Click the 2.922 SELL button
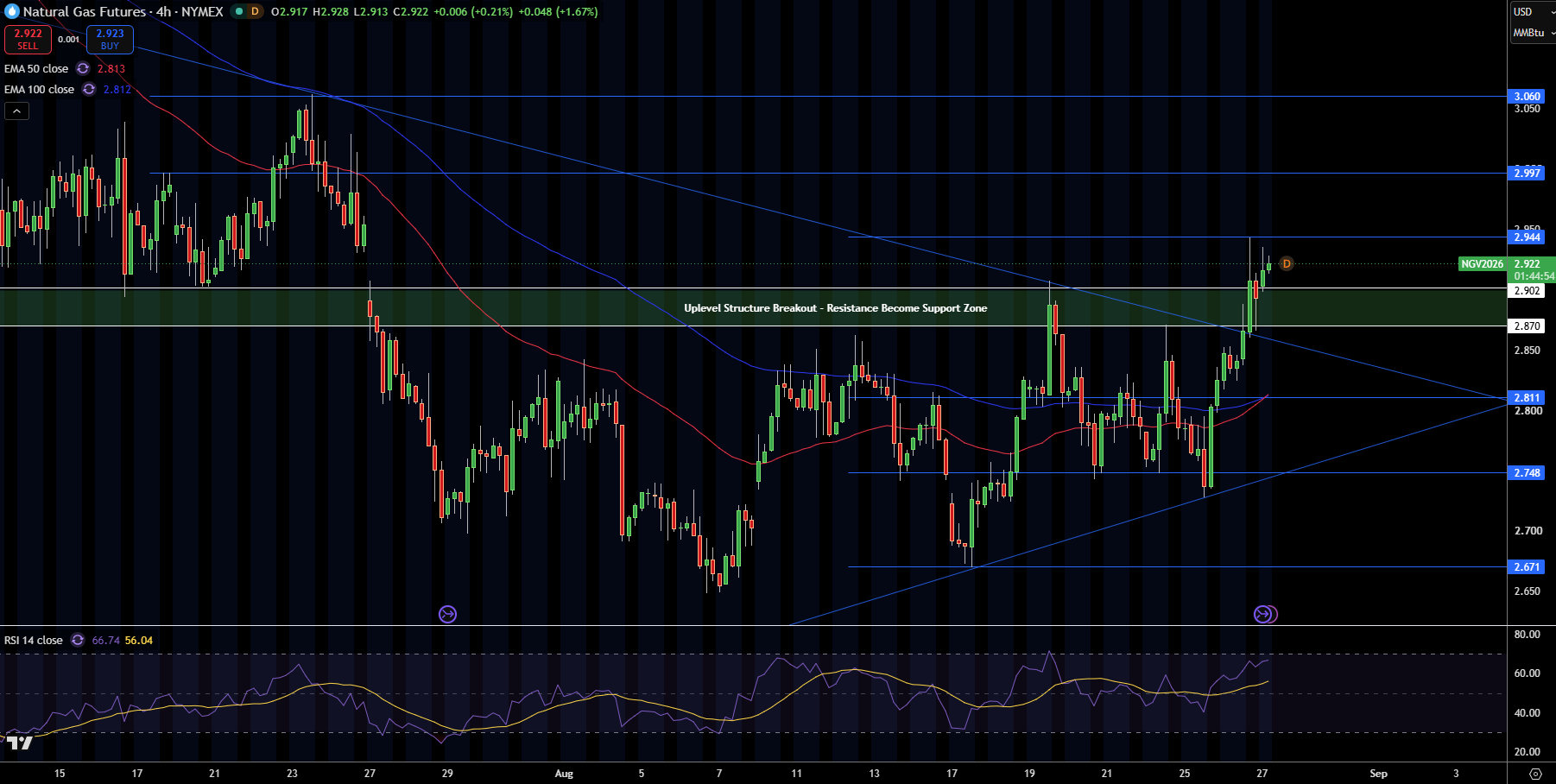The width and height of the screenshot is (1556, 784). pyautogui.click(x=28, y=39)
